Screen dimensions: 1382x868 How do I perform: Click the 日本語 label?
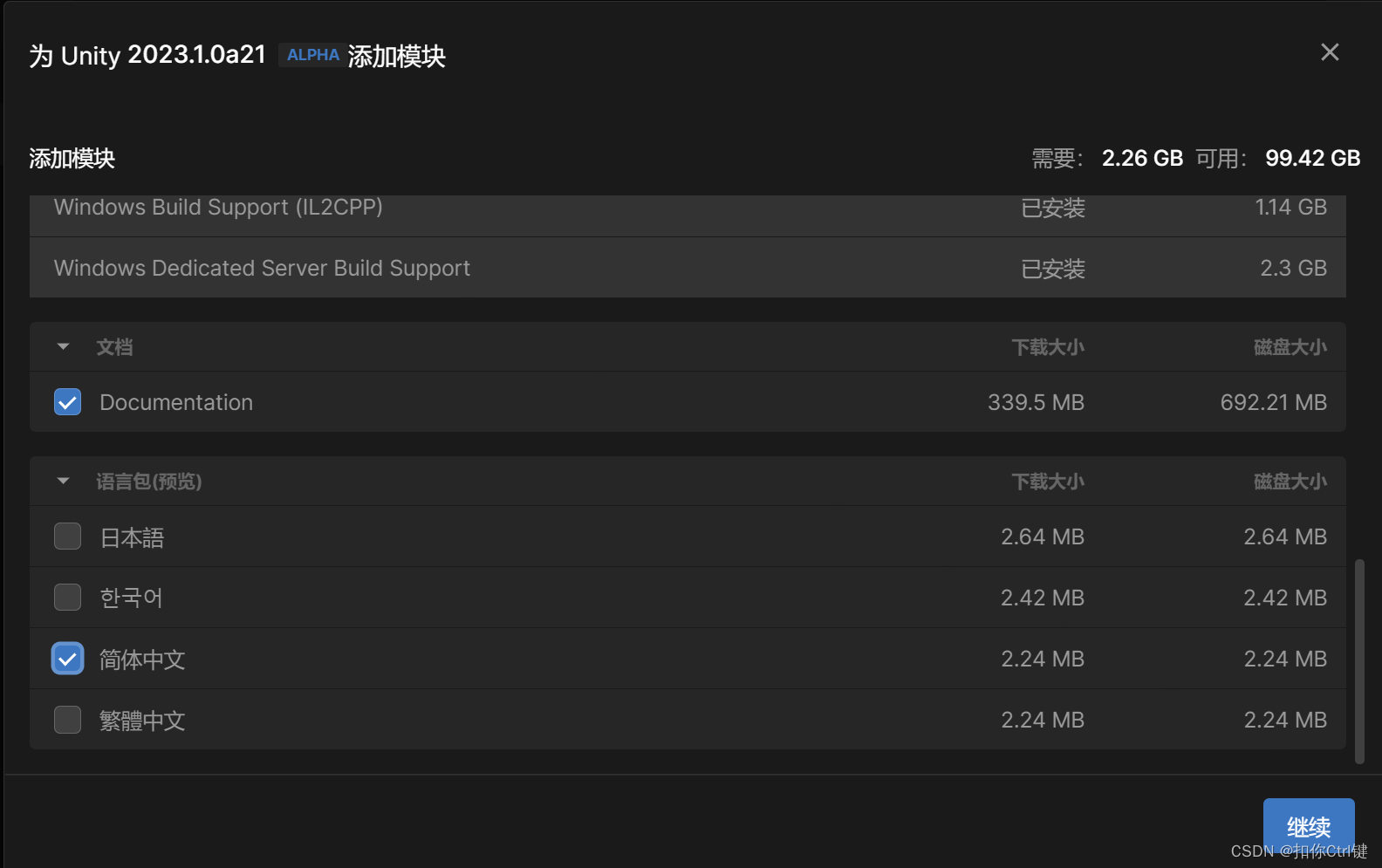pos(132,537)
